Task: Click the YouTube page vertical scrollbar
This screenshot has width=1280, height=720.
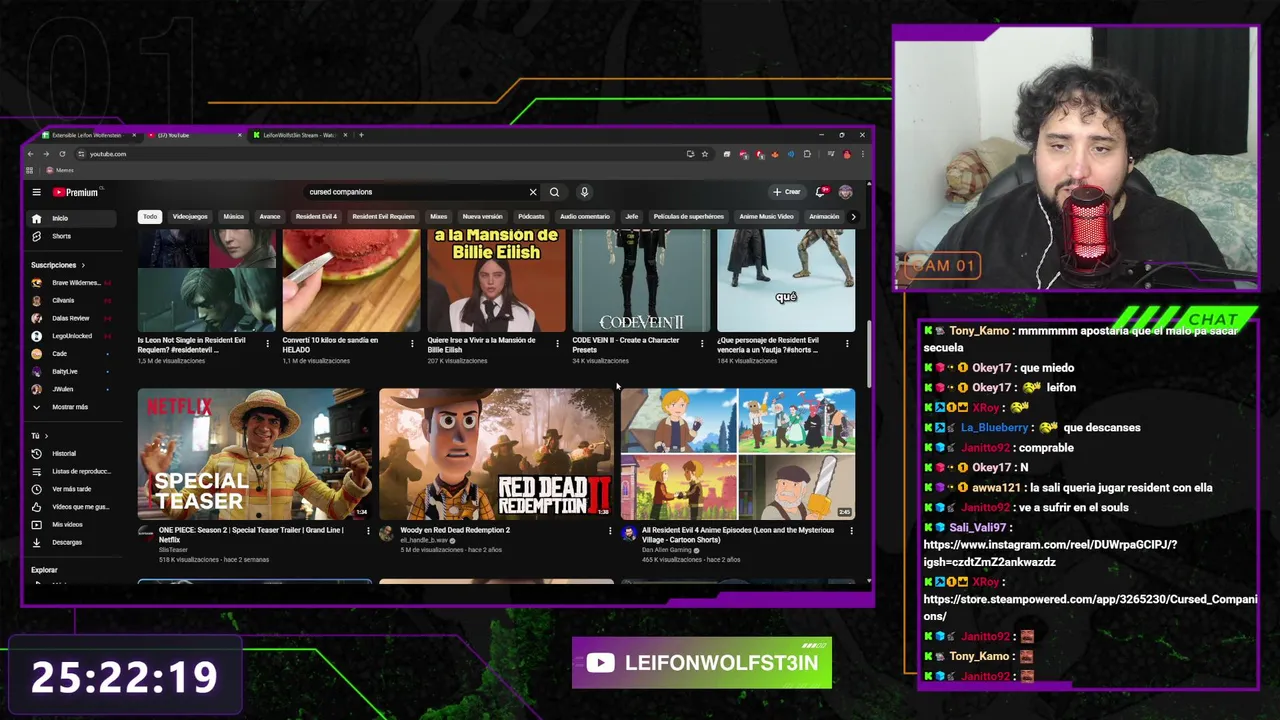Action: [868, 355]
